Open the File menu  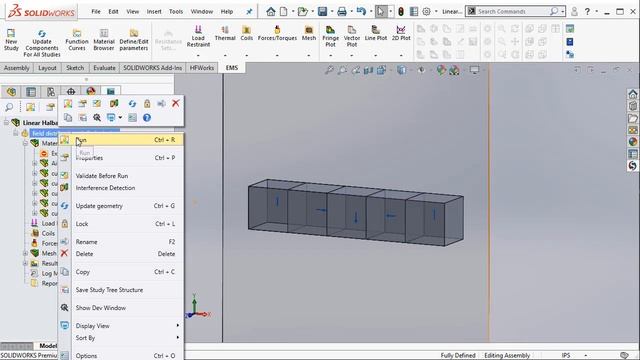coord(96,11)
